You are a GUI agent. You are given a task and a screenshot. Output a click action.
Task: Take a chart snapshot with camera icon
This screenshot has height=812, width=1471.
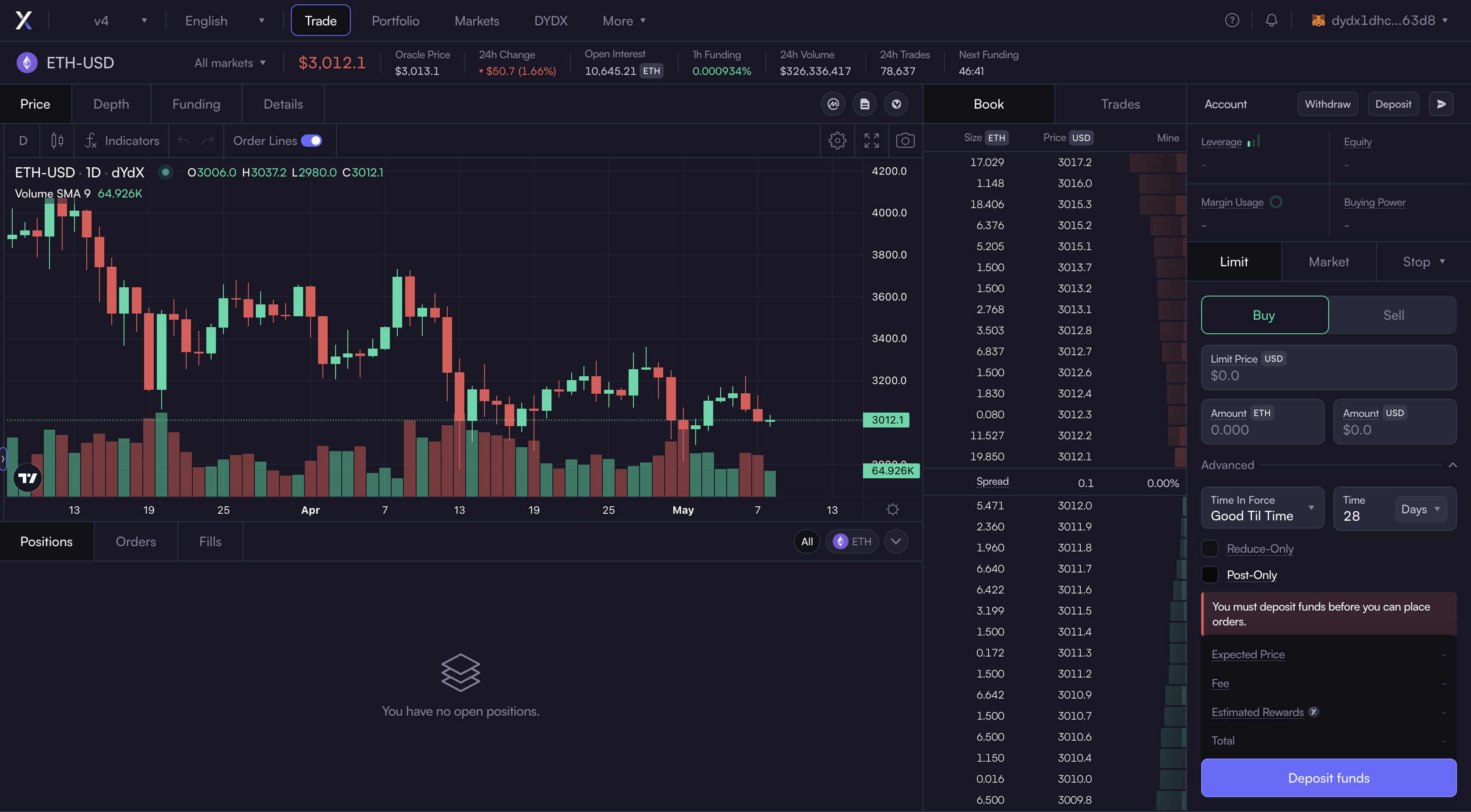(905, 141)
